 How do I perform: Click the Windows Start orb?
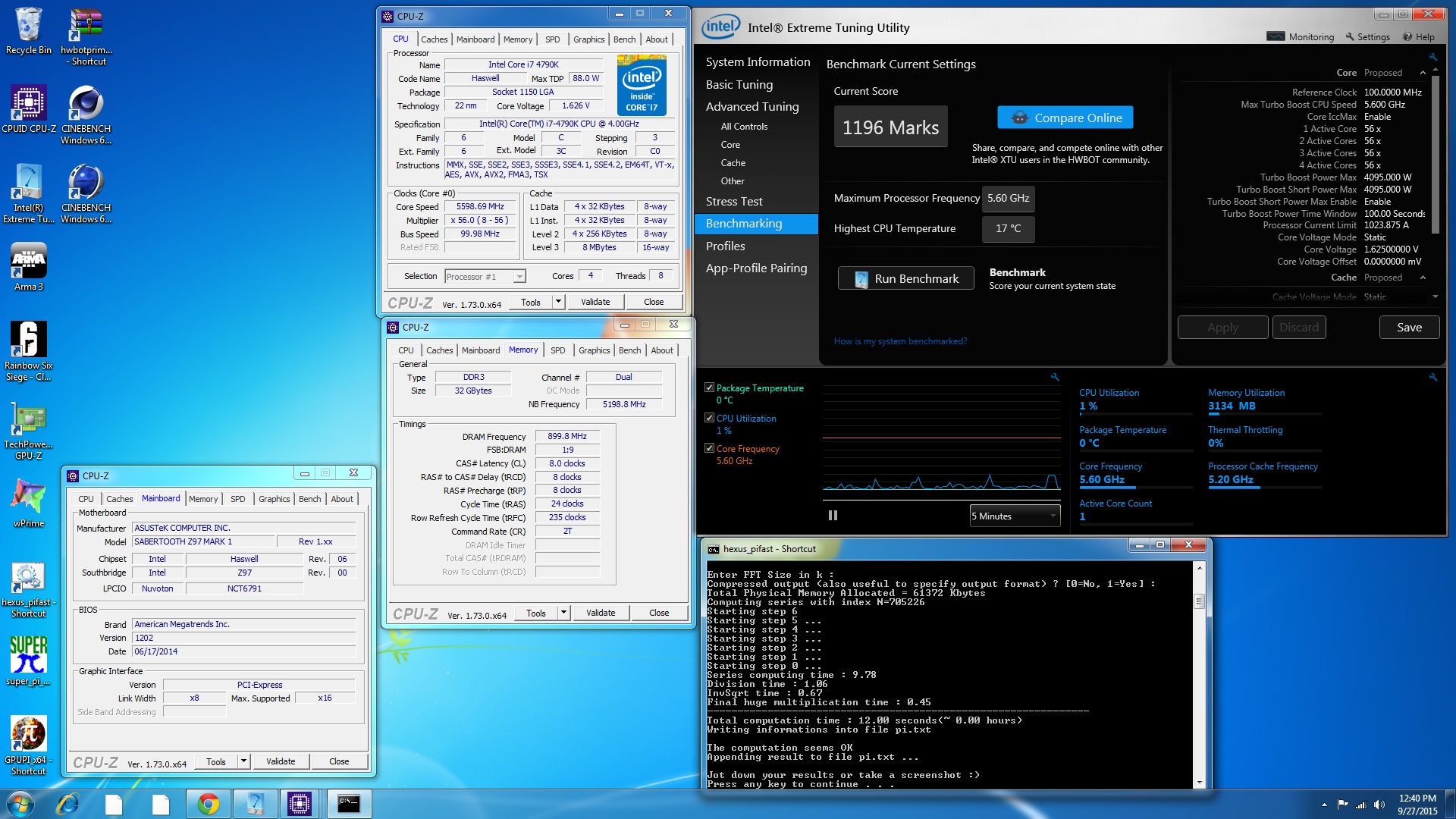click(x=20, y=804)
